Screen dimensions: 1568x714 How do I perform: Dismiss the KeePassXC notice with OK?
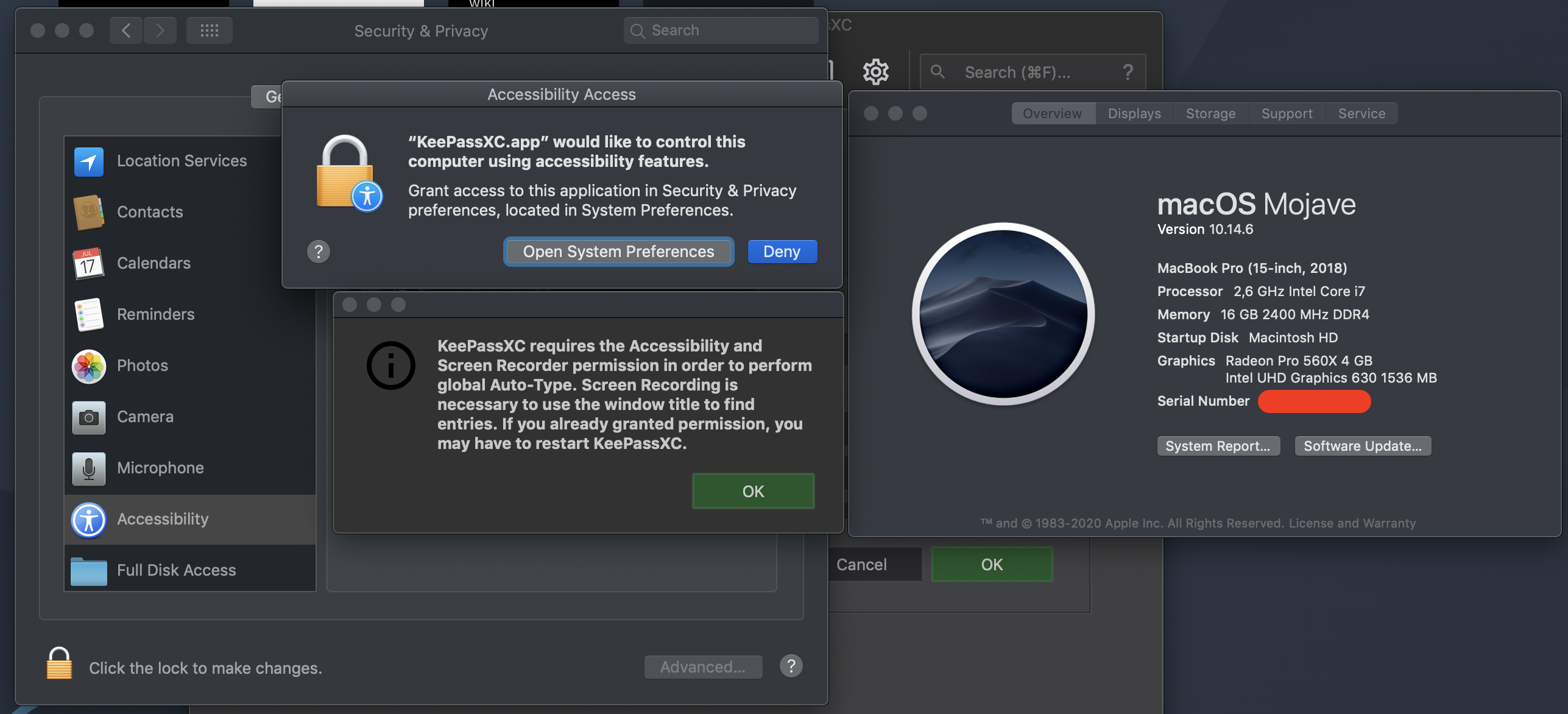coord(752,490)
